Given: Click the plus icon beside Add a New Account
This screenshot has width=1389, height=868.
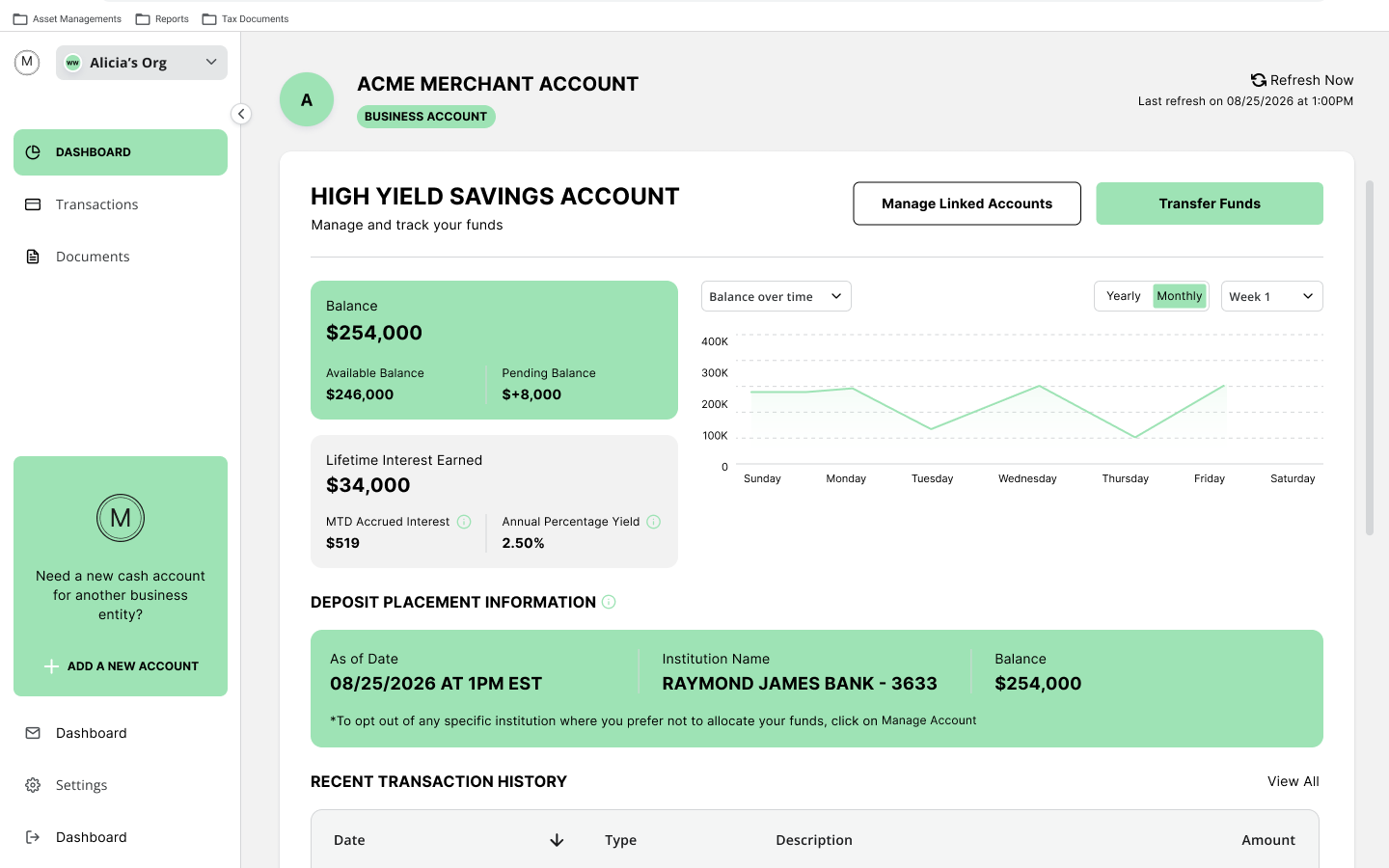Looking at the screenshot, I should tap(51, 666).
